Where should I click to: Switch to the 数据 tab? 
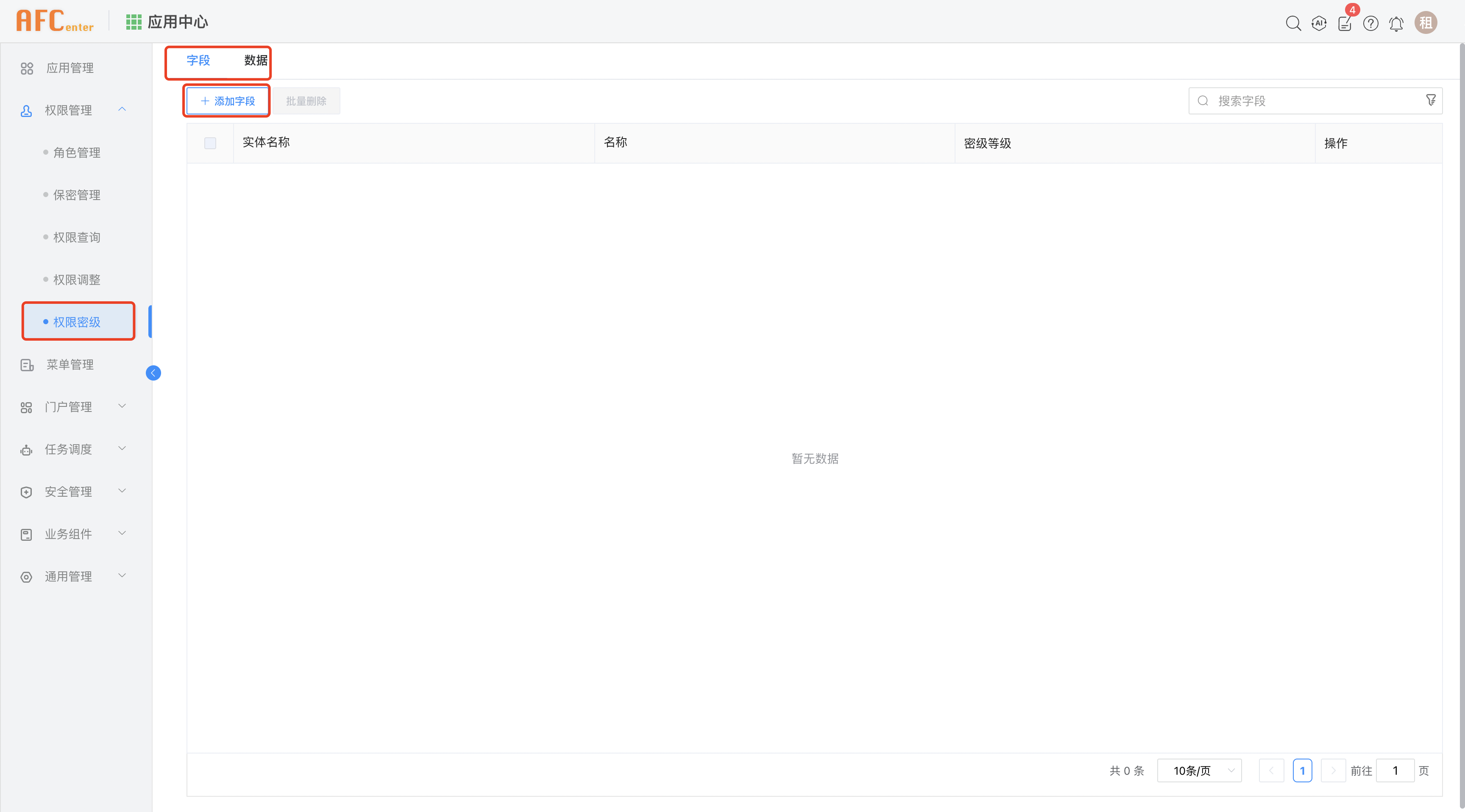(x=254, y=61)
